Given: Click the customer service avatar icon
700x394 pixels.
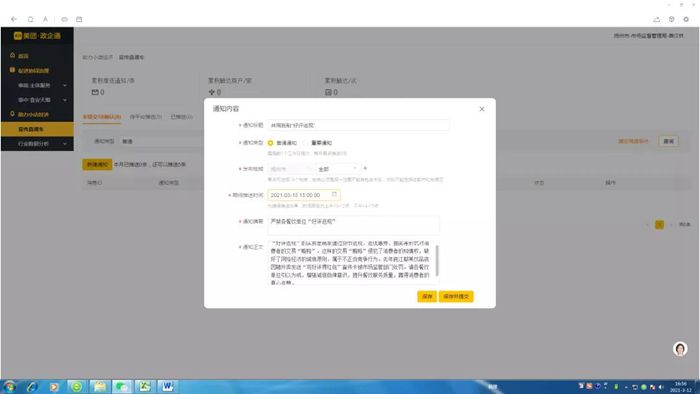Looking at the screenshot, I should click(680, 349).
